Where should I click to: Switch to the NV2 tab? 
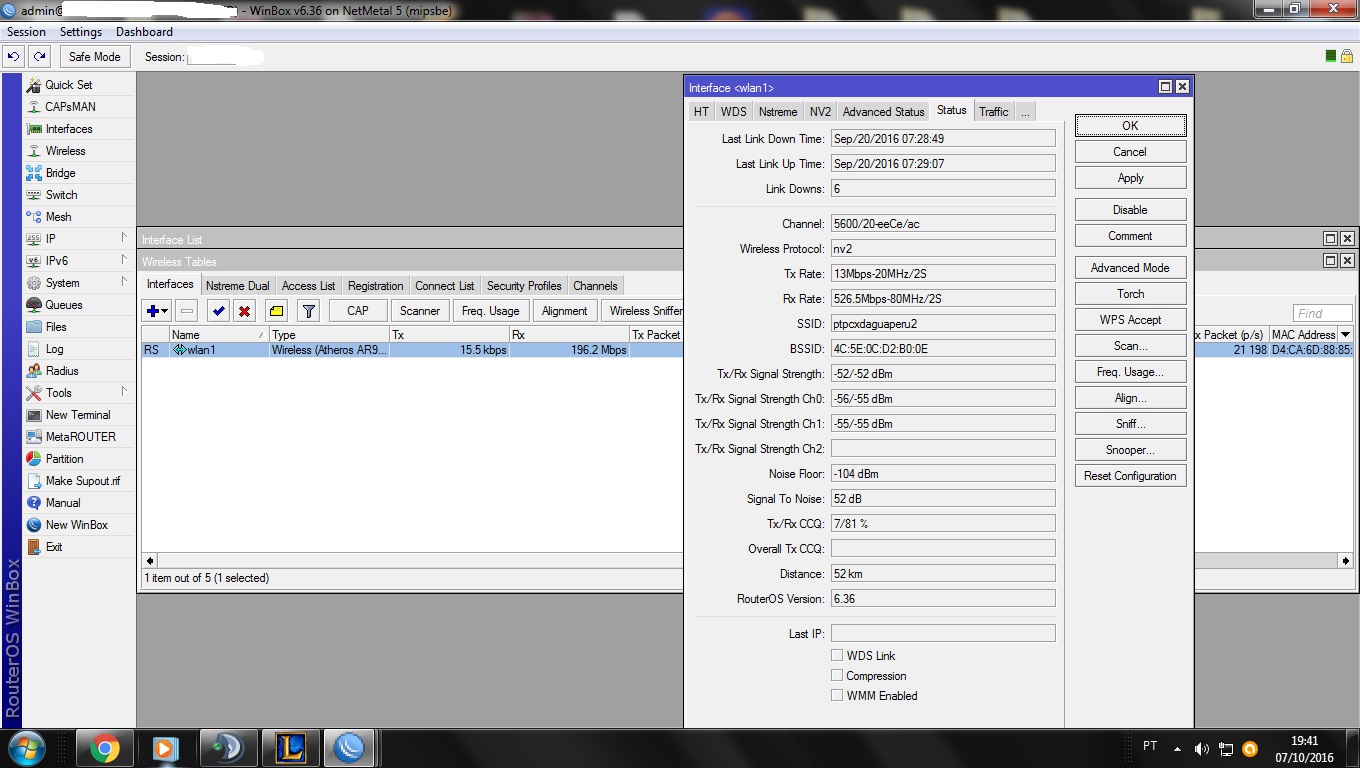820,112
